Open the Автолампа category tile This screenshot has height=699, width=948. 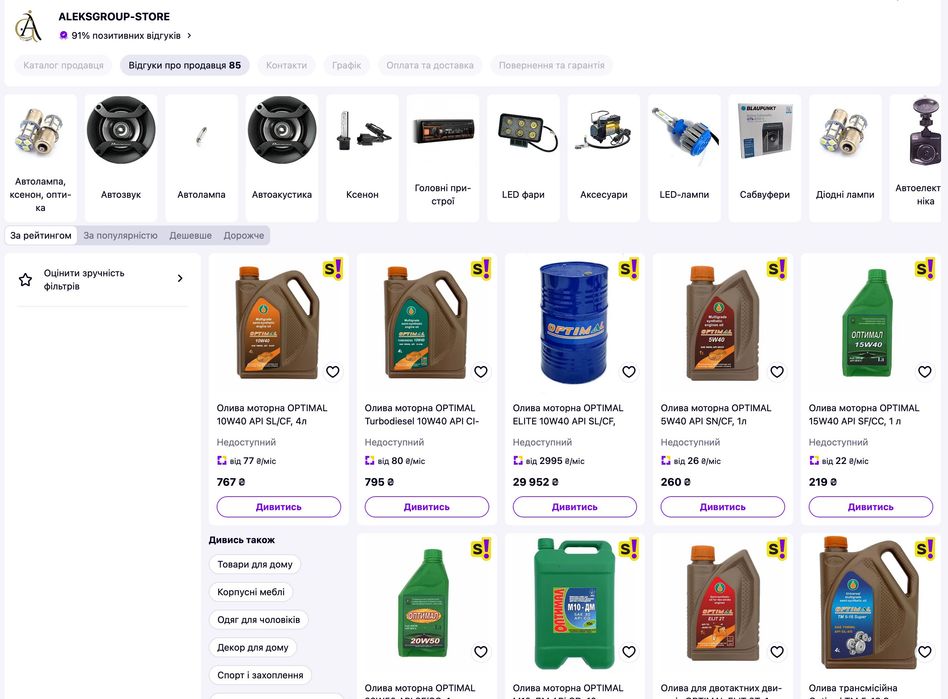click(201, 157)
